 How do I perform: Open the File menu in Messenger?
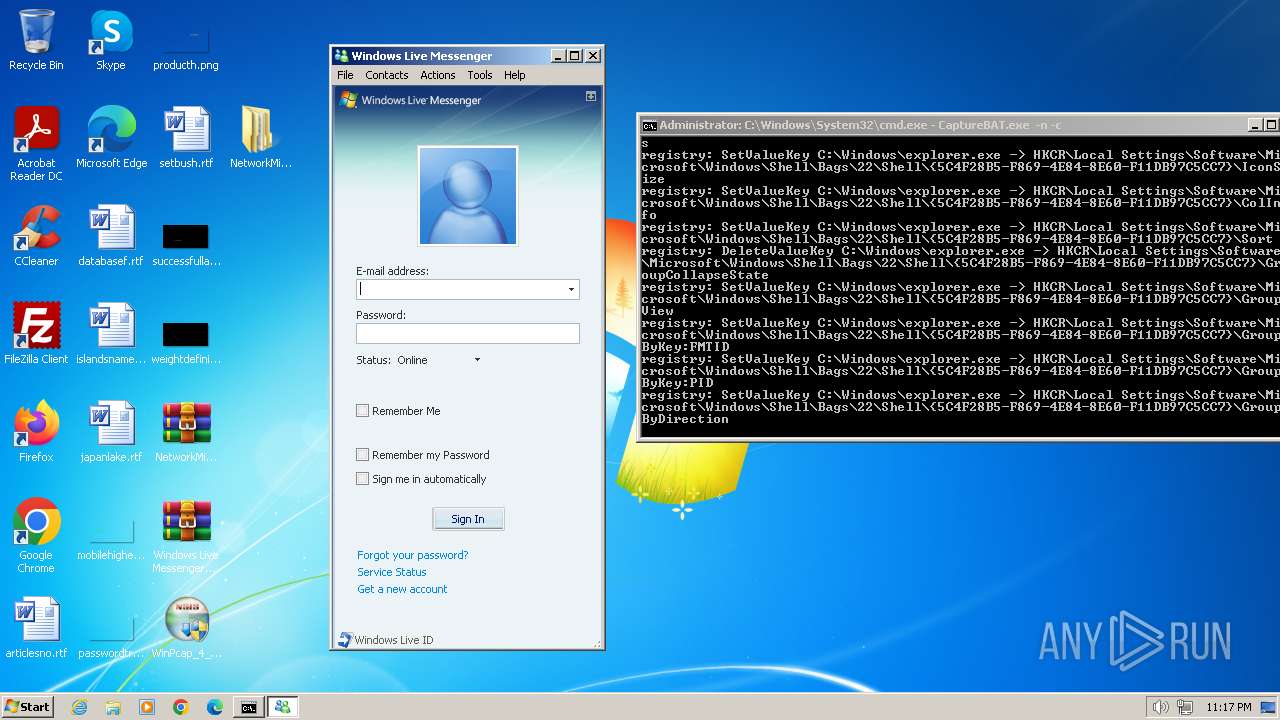345,75
